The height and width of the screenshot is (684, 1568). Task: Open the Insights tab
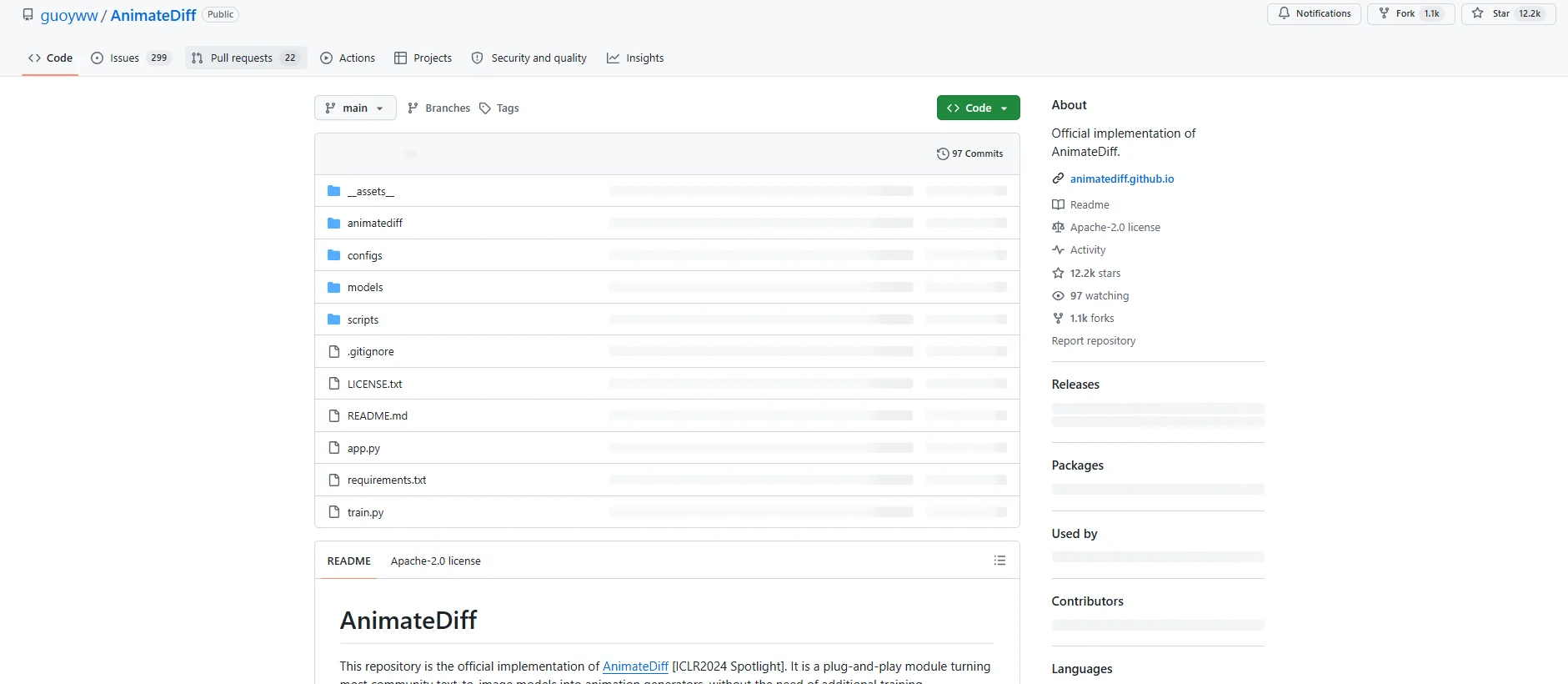point(635,58)
